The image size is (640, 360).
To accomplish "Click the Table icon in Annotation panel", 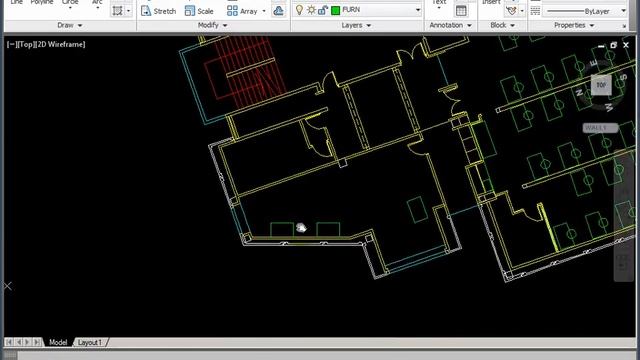I will point(461,11).
